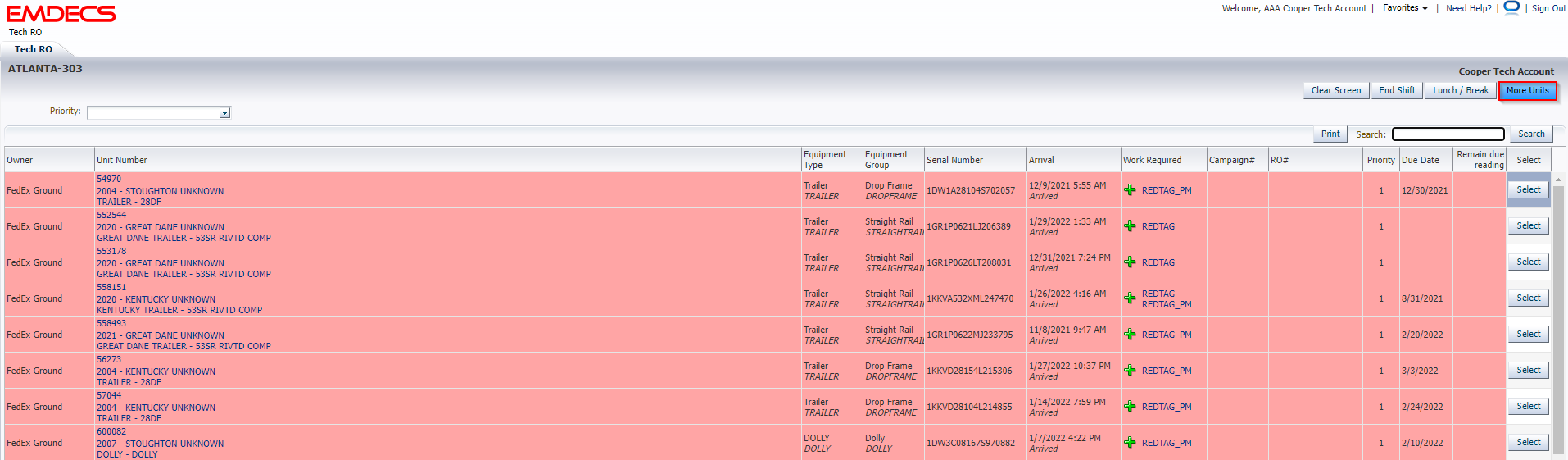The height and width of the screenshot is (460, 1568).
Task: Click REDTAG_PM work for unit 600082
Action: tap(1167, 443)
